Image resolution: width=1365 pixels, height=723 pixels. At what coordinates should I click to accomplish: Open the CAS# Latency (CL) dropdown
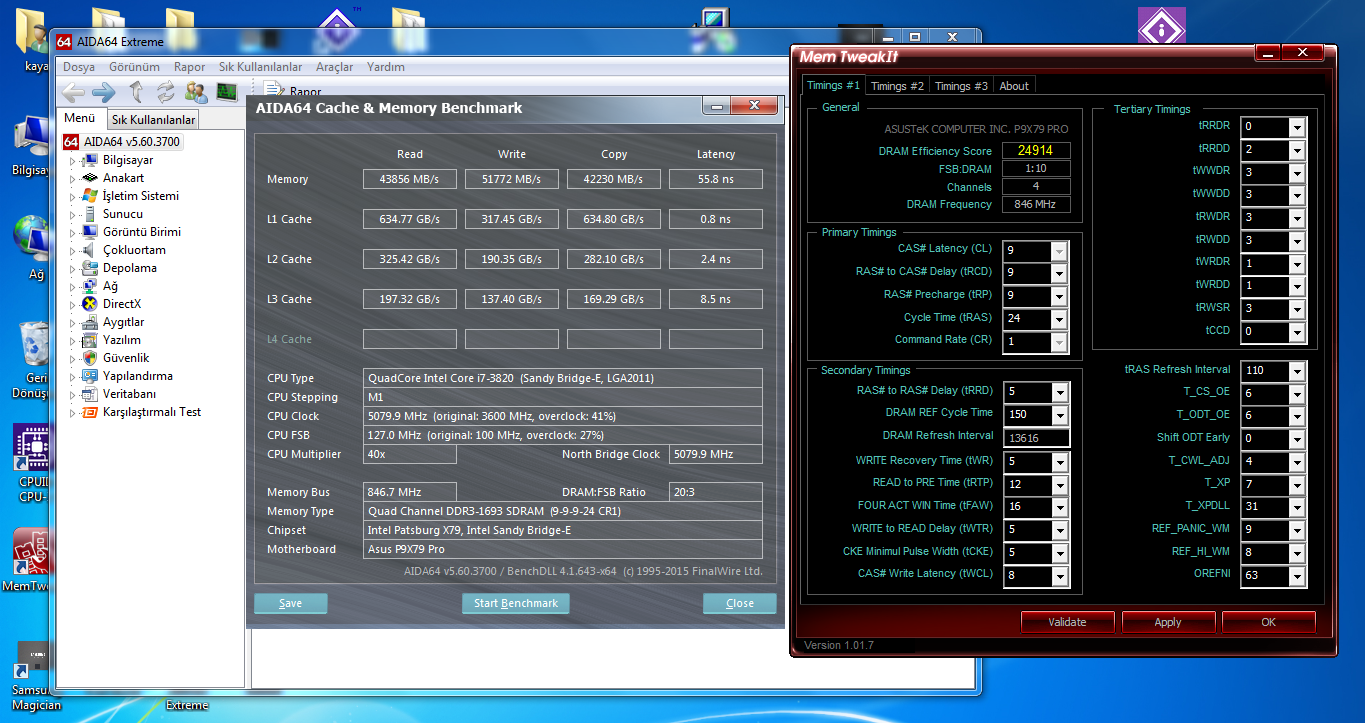tap(1059, 250)
